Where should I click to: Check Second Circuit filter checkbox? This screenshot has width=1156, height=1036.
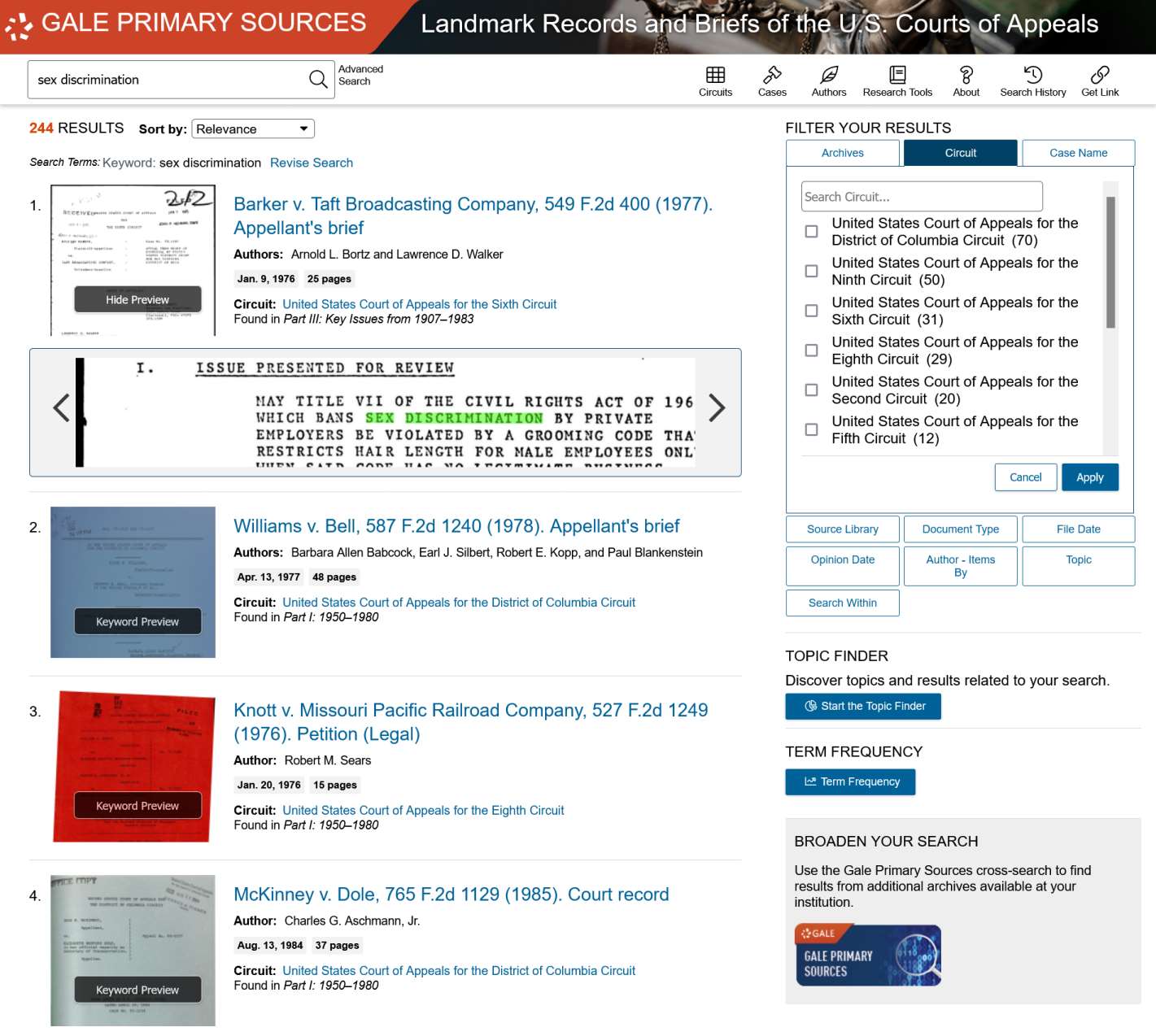[x=811, y=390]
